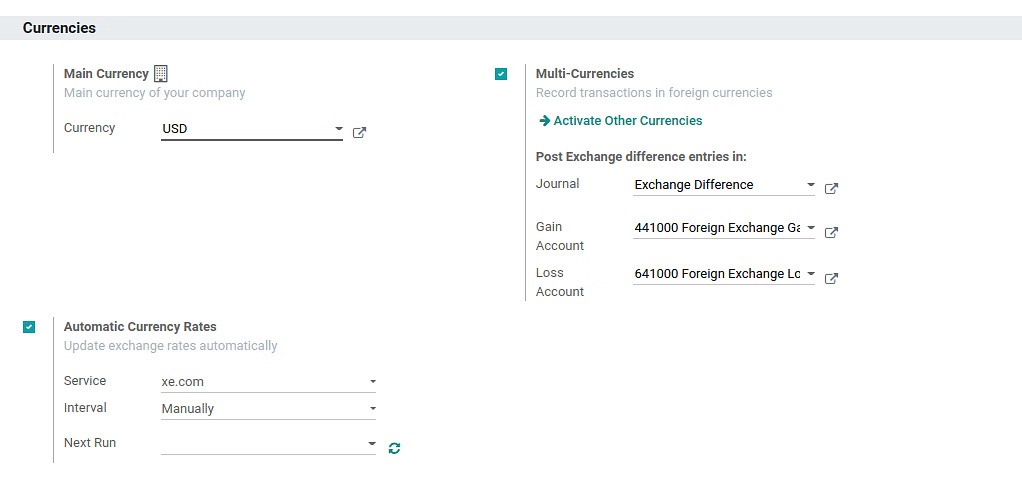
Task: Open external link for Gain Account
Action: (x=831, y=232)
